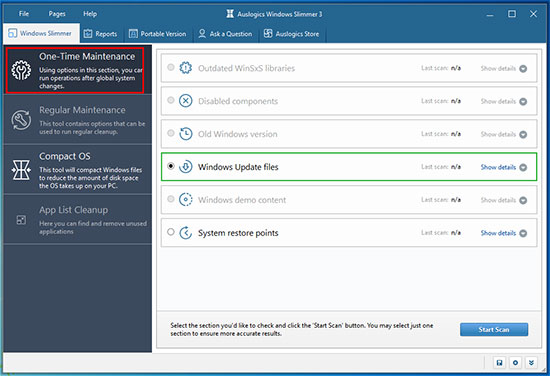
Task: Click the One-Time Maintenance gear wrench icon
Action: tap(21, 70)
